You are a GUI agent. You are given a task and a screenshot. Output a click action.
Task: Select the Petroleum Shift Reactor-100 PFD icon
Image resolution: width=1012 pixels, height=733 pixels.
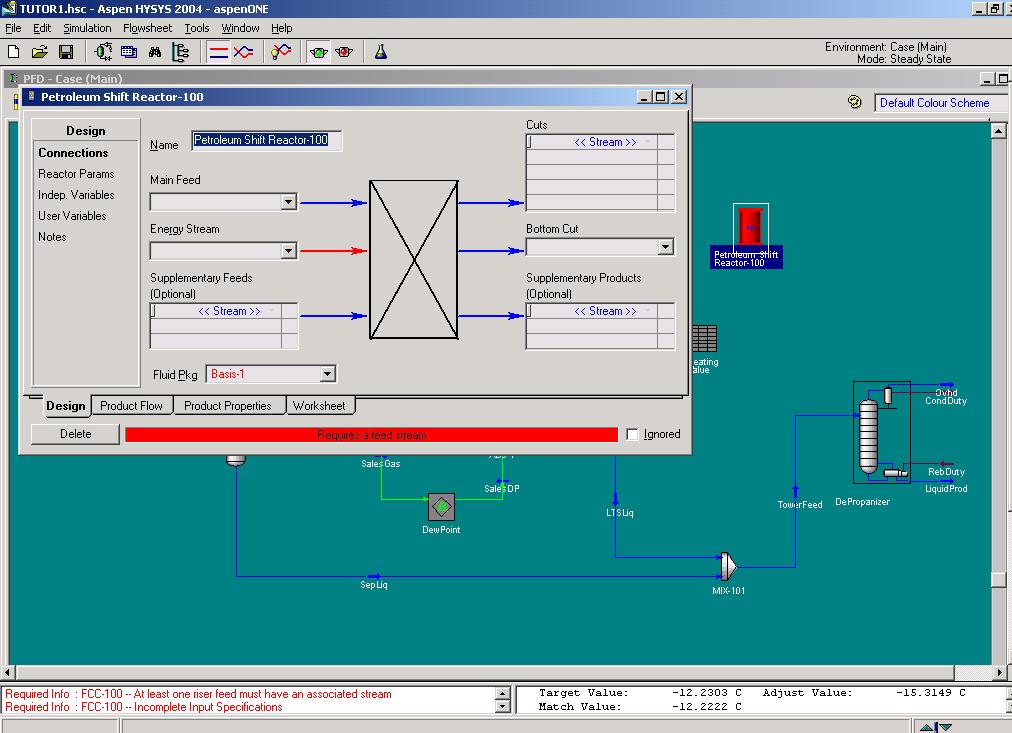[x=750, y=225]
